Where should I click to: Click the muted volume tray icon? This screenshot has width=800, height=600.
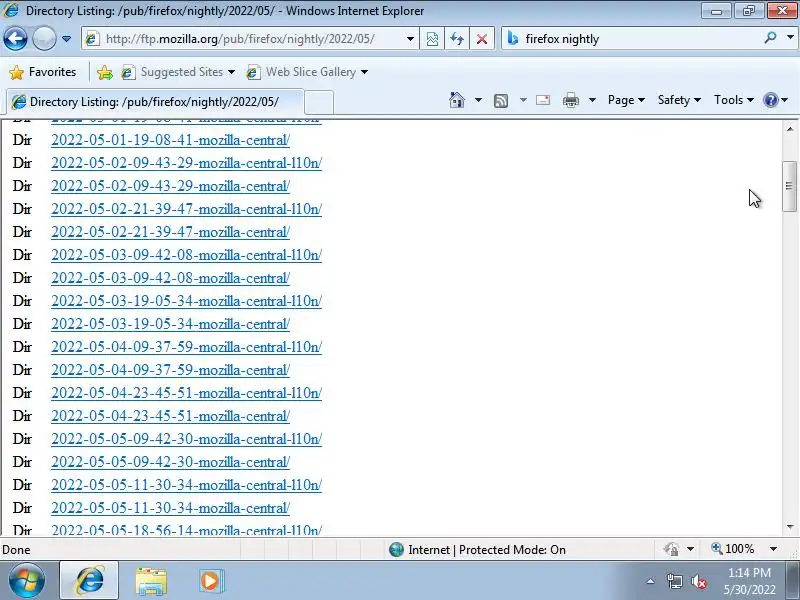698,581
